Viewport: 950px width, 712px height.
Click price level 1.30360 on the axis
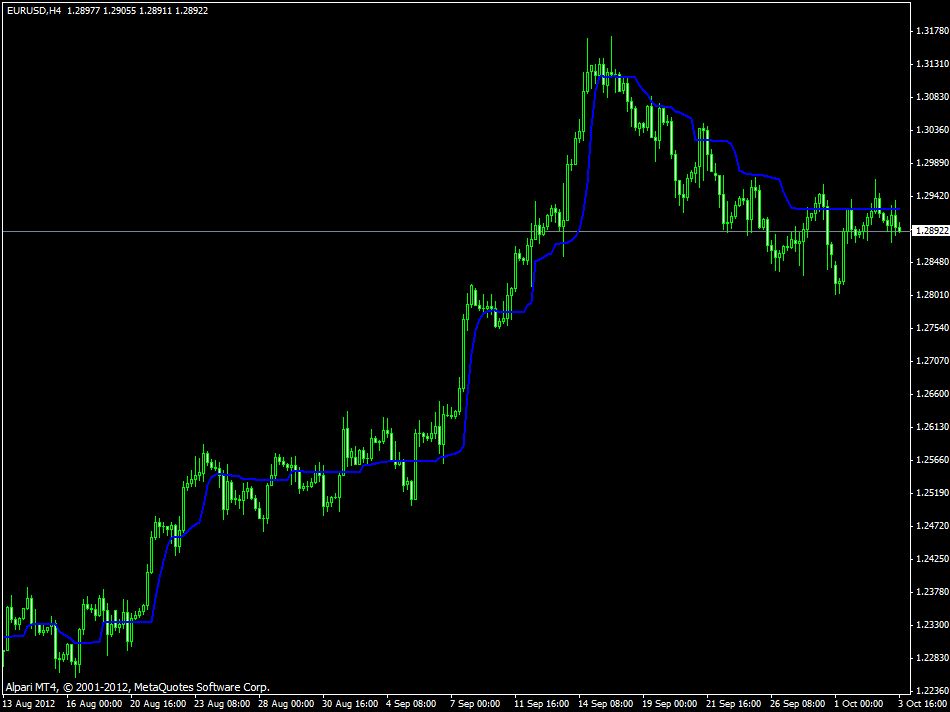[x=931, y=130]
